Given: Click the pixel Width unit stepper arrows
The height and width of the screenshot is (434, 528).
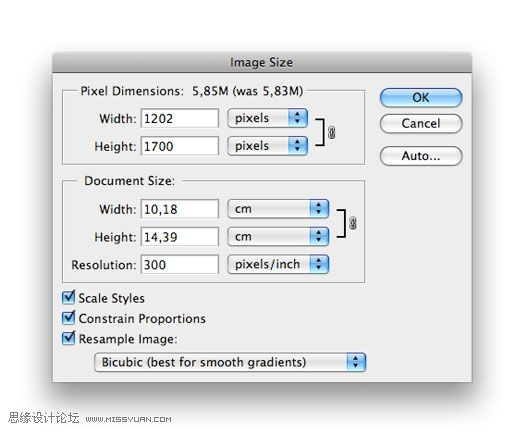Looking at the screenshot, I should tap(298, 118).
